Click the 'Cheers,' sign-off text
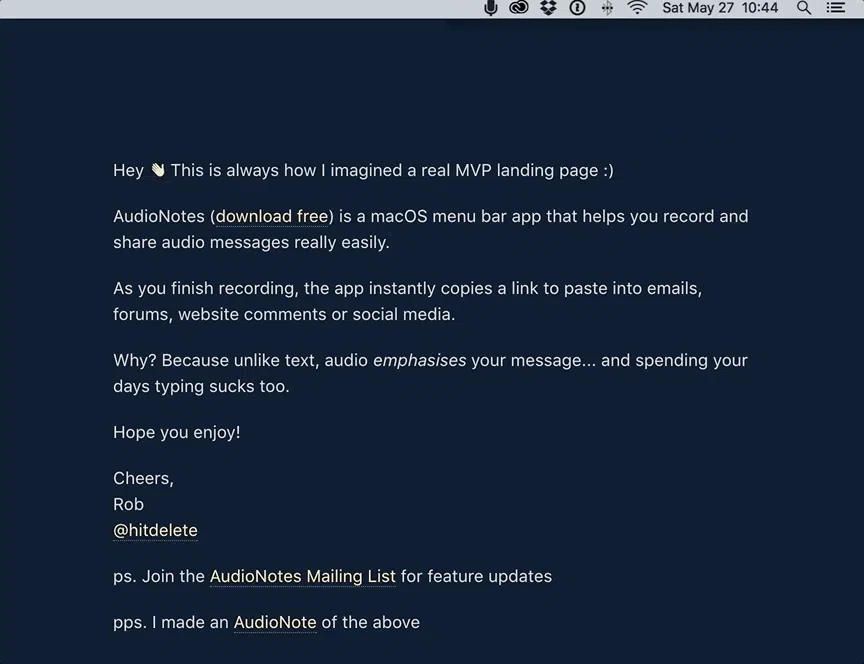Viewport: 864px width, 664px height. [143, 478]
